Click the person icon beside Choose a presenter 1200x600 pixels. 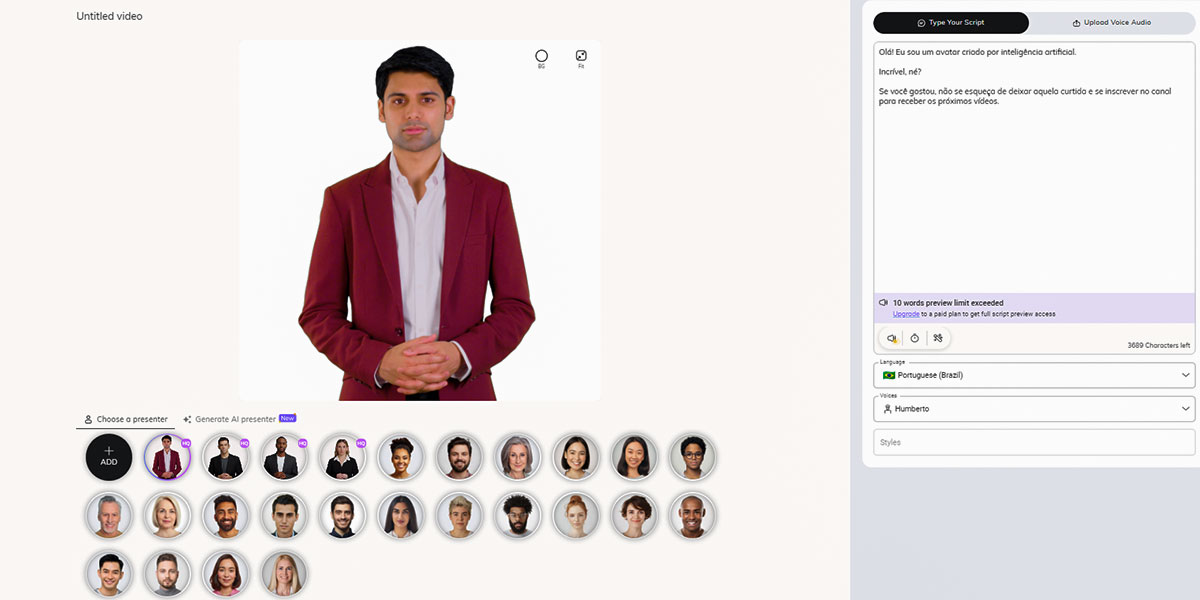pos(89,419)
